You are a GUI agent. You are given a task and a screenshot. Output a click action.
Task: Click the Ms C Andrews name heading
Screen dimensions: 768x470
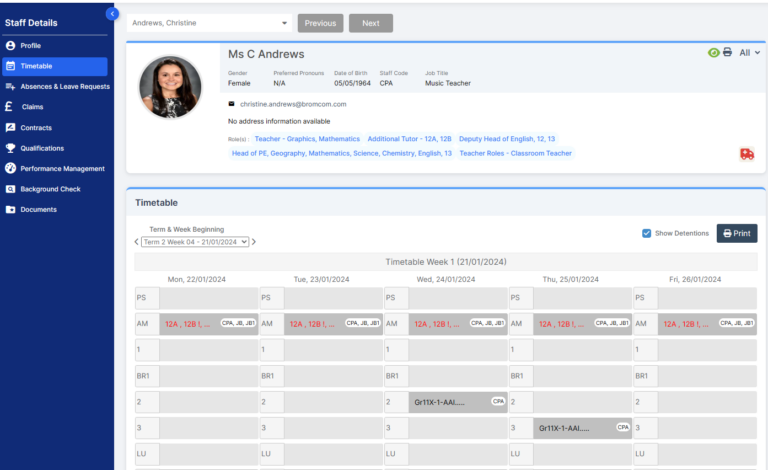[266, 54]
